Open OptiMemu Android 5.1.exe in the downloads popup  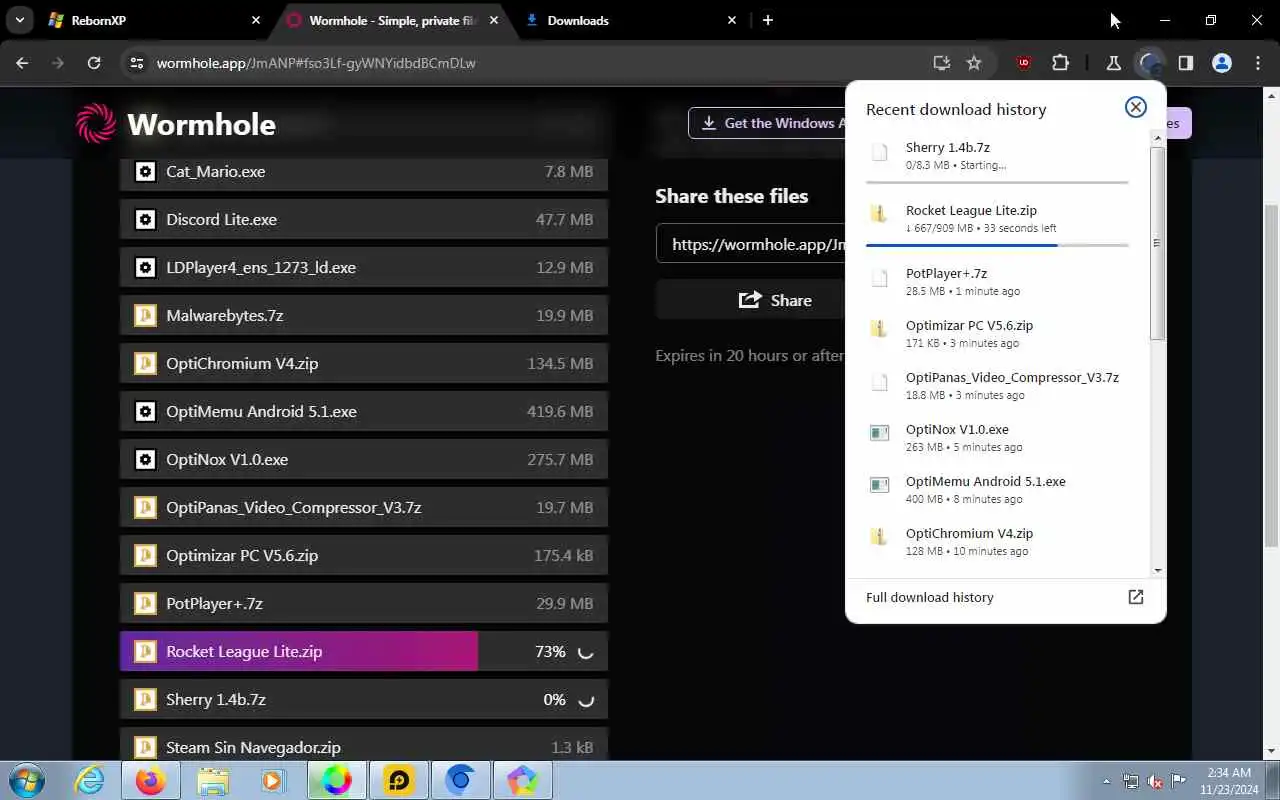pyautogui.click(x=997, y=490)
